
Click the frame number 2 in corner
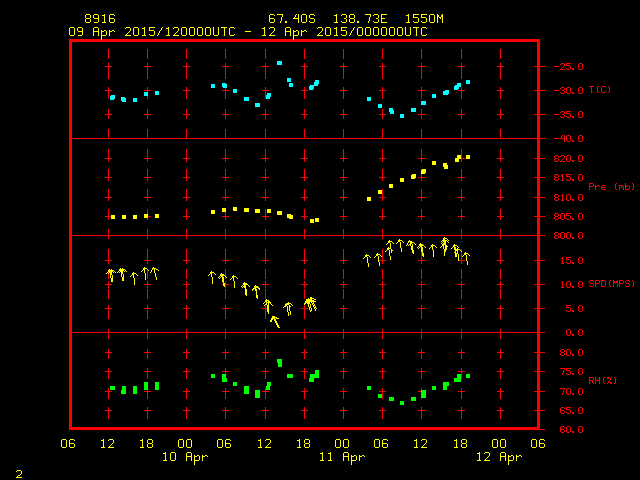18,471
